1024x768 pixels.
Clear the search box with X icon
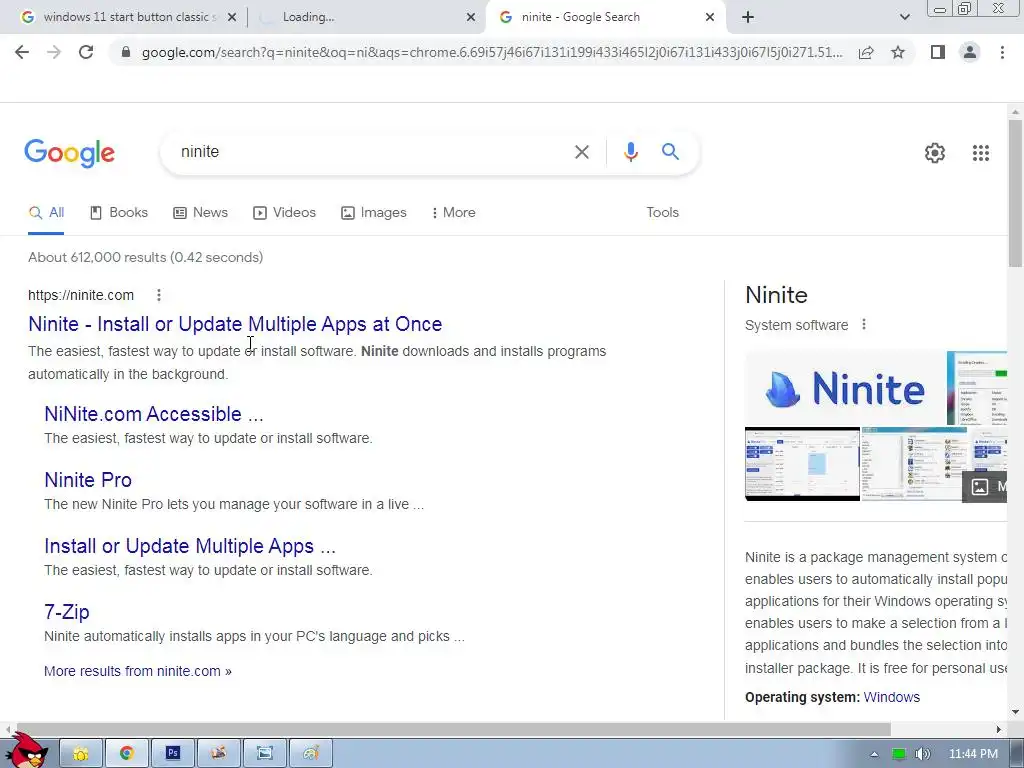[x=581, y=152]
